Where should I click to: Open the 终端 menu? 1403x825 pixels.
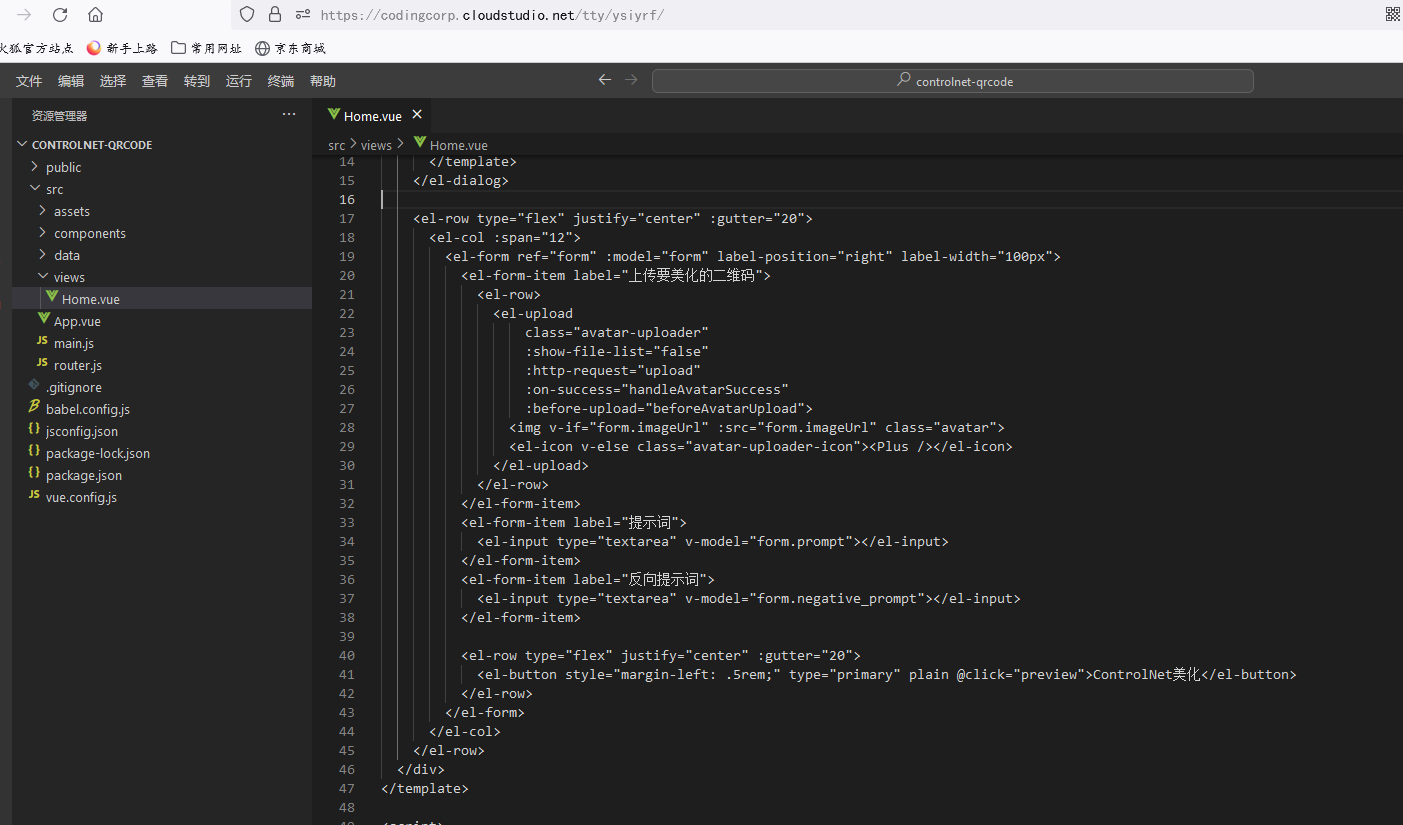[281, 81]
